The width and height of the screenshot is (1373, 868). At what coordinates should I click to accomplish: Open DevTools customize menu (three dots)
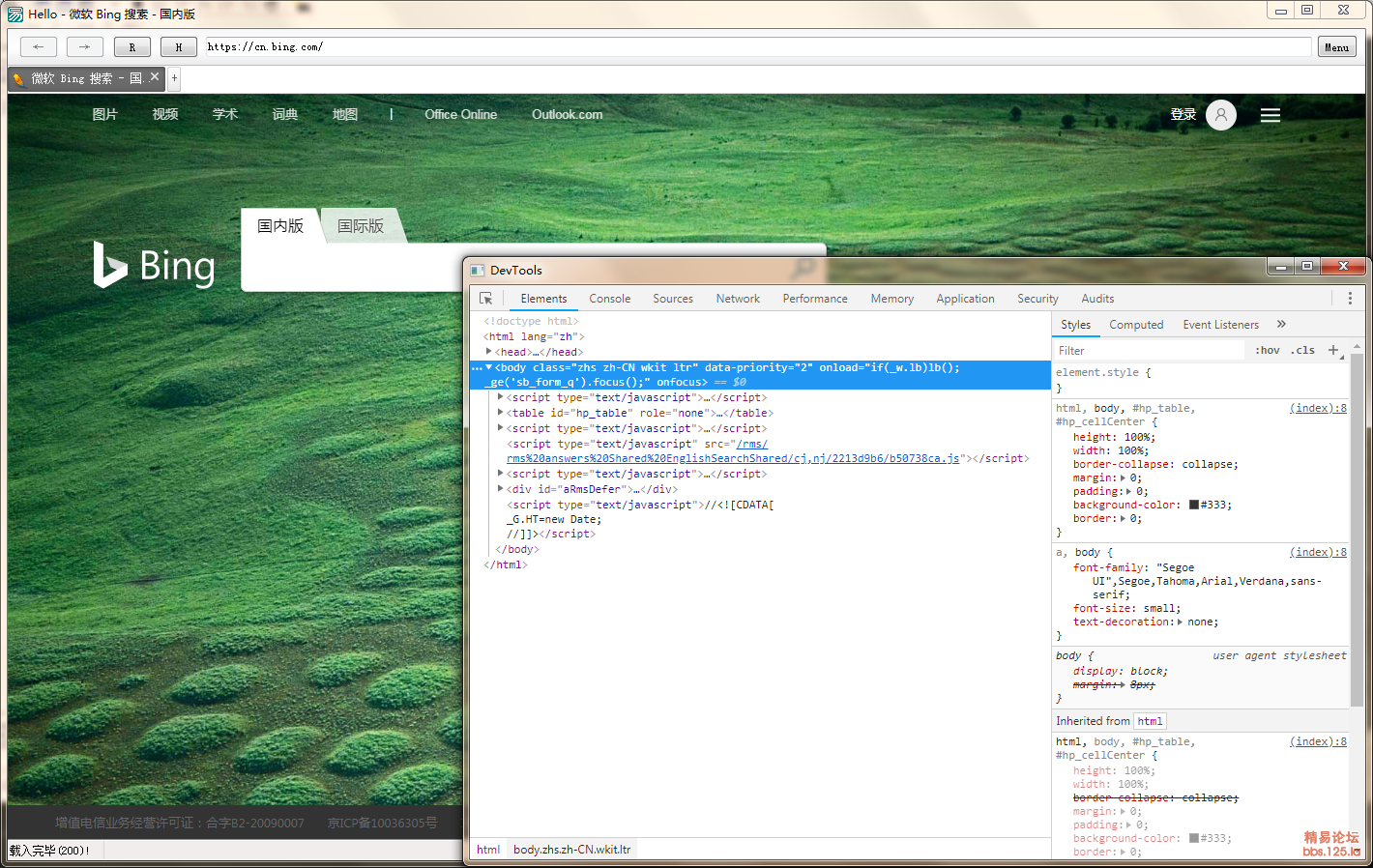click(x=1350, y=299)
